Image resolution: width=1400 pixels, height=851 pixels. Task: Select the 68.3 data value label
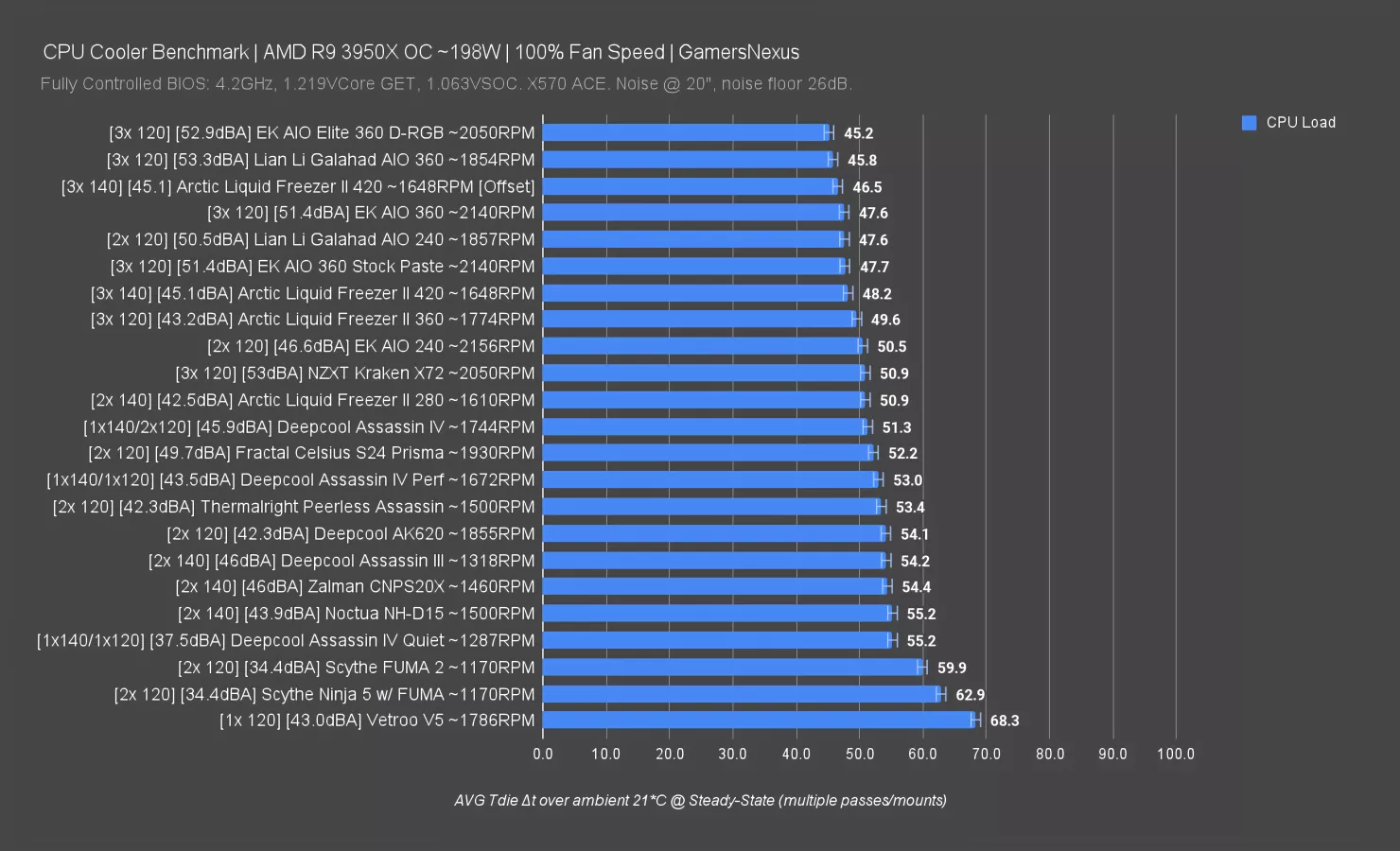(x=1005, y=721)
